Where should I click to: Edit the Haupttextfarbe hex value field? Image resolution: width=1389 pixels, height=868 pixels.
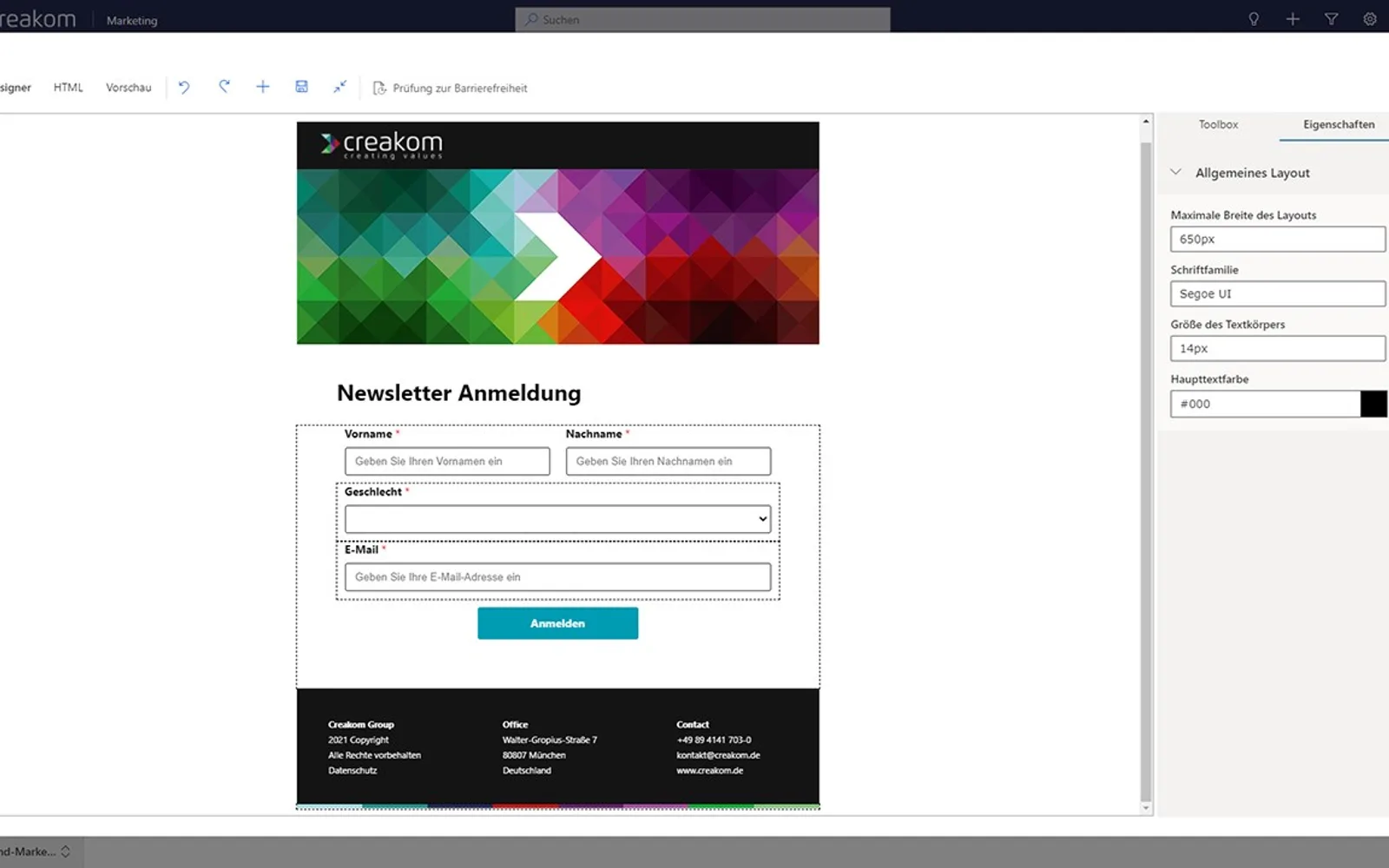(x=1265, y=404)
